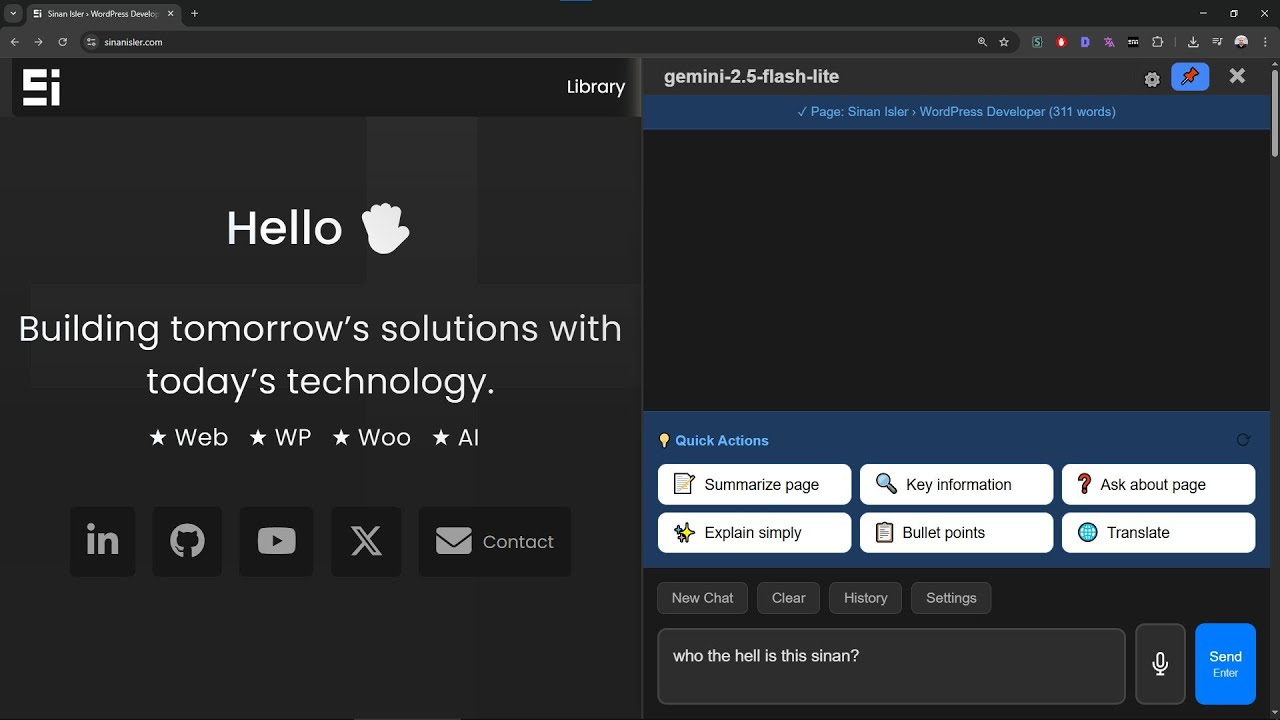This screenshot has width=1280, height=720.
Task: Click the Clear button
Action: point(788,598)
